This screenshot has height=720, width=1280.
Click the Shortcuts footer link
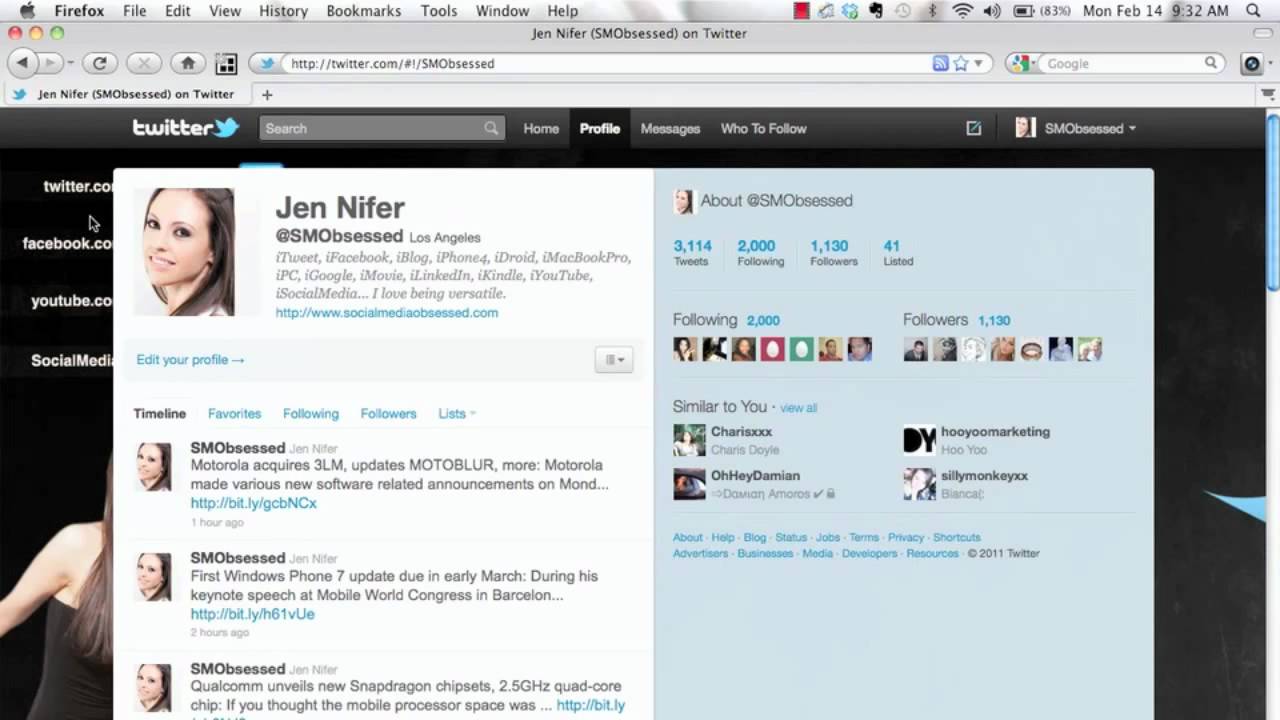point(957,537)
